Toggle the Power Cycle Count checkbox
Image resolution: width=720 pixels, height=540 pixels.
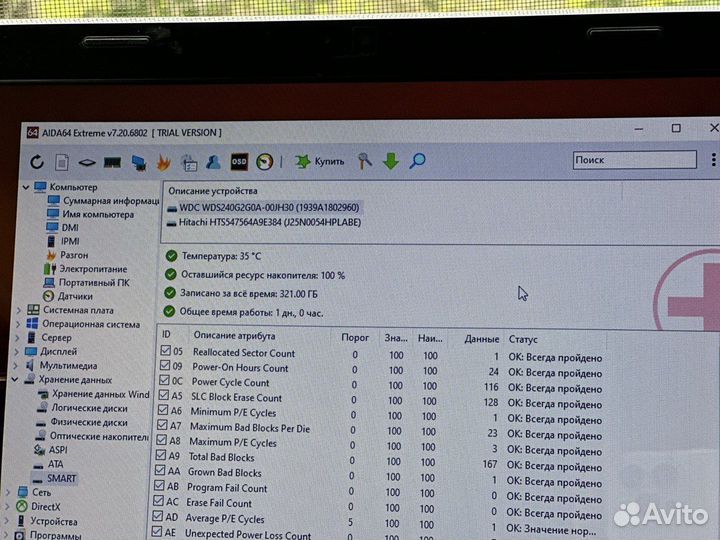click(165, 382)
